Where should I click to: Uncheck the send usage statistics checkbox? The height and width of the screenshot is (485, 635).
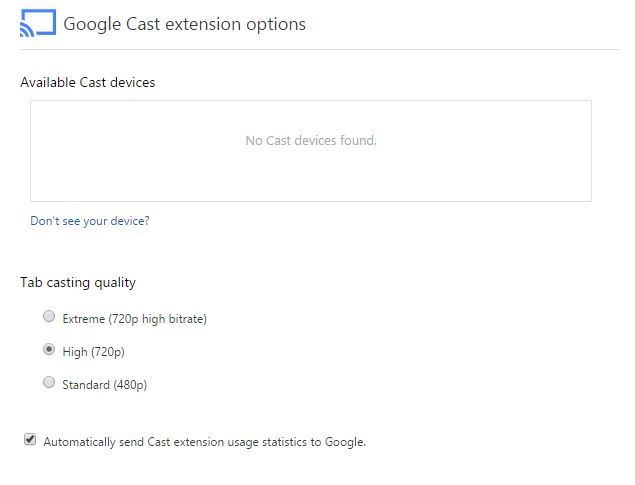coord(30,439)
